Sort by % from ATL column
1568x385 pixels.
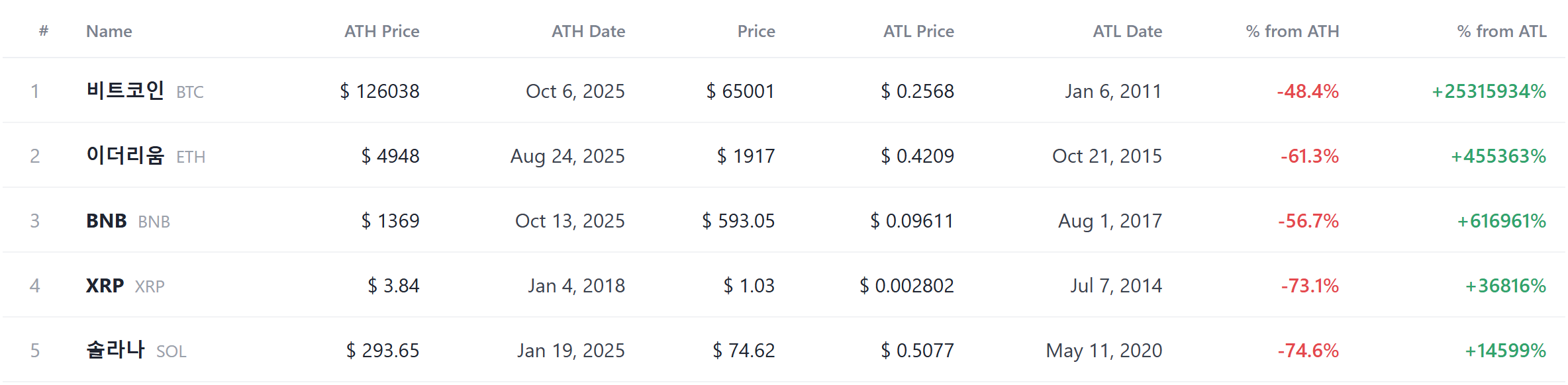1502,31
